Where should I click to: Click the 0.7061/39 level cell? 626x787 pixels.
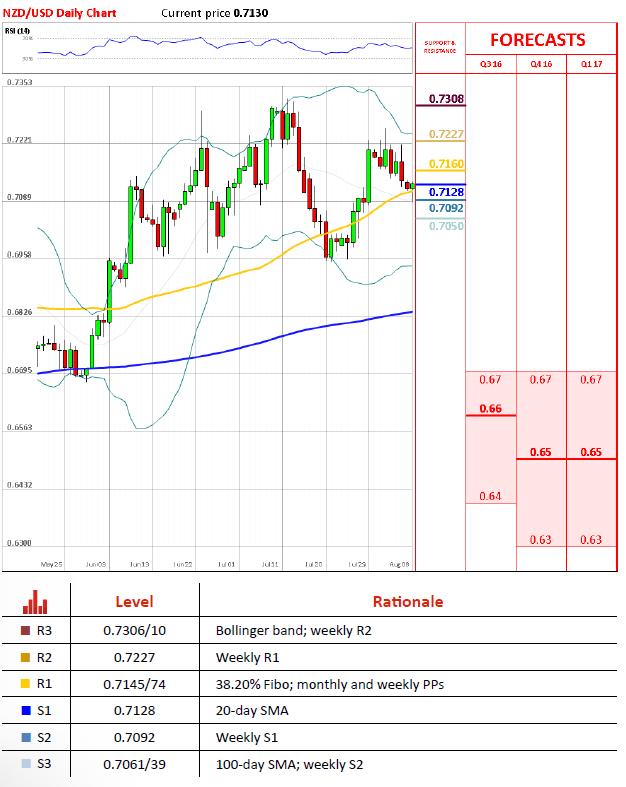pos(135,765)
